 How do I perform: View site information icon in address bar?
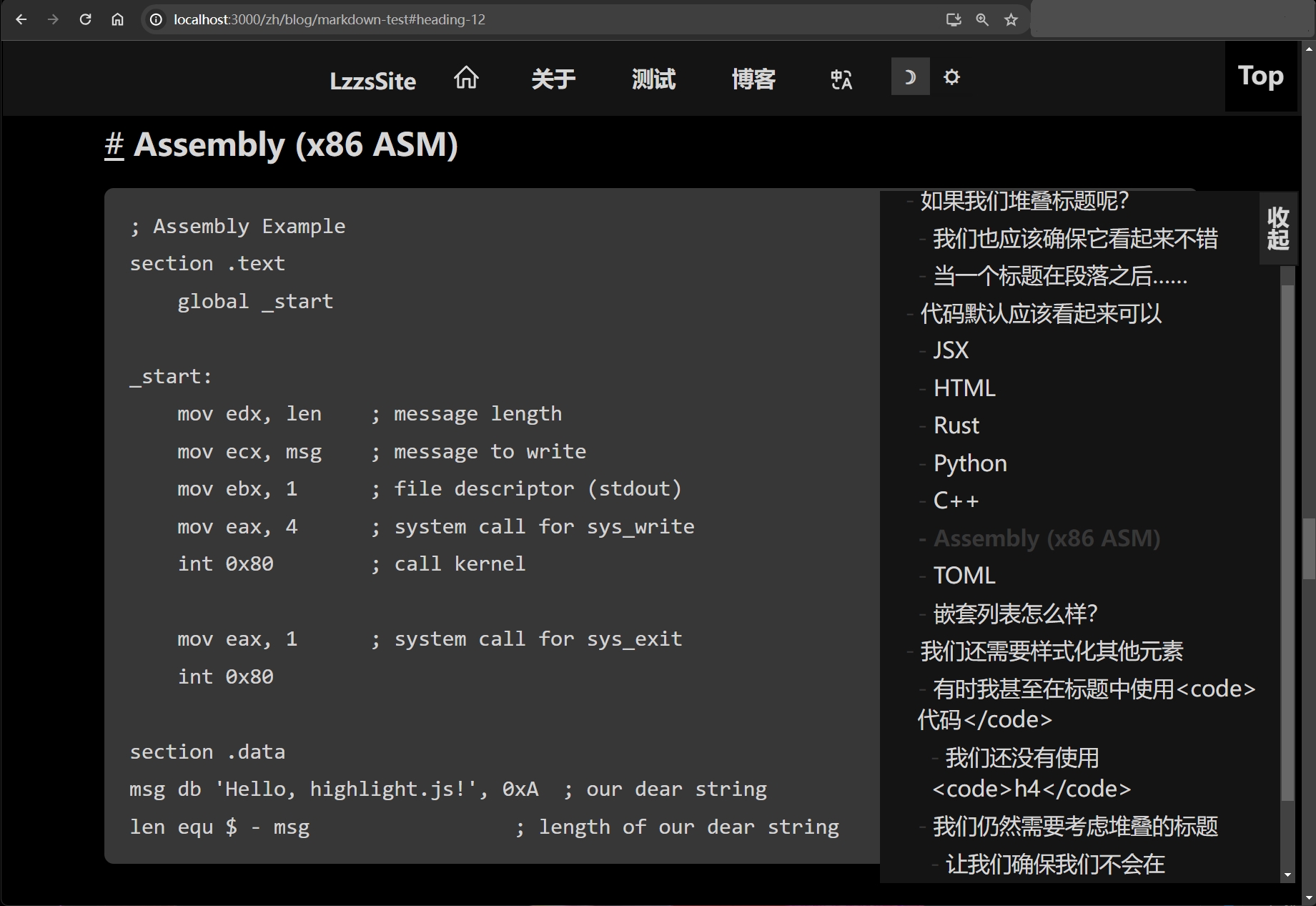pos(156,19)
